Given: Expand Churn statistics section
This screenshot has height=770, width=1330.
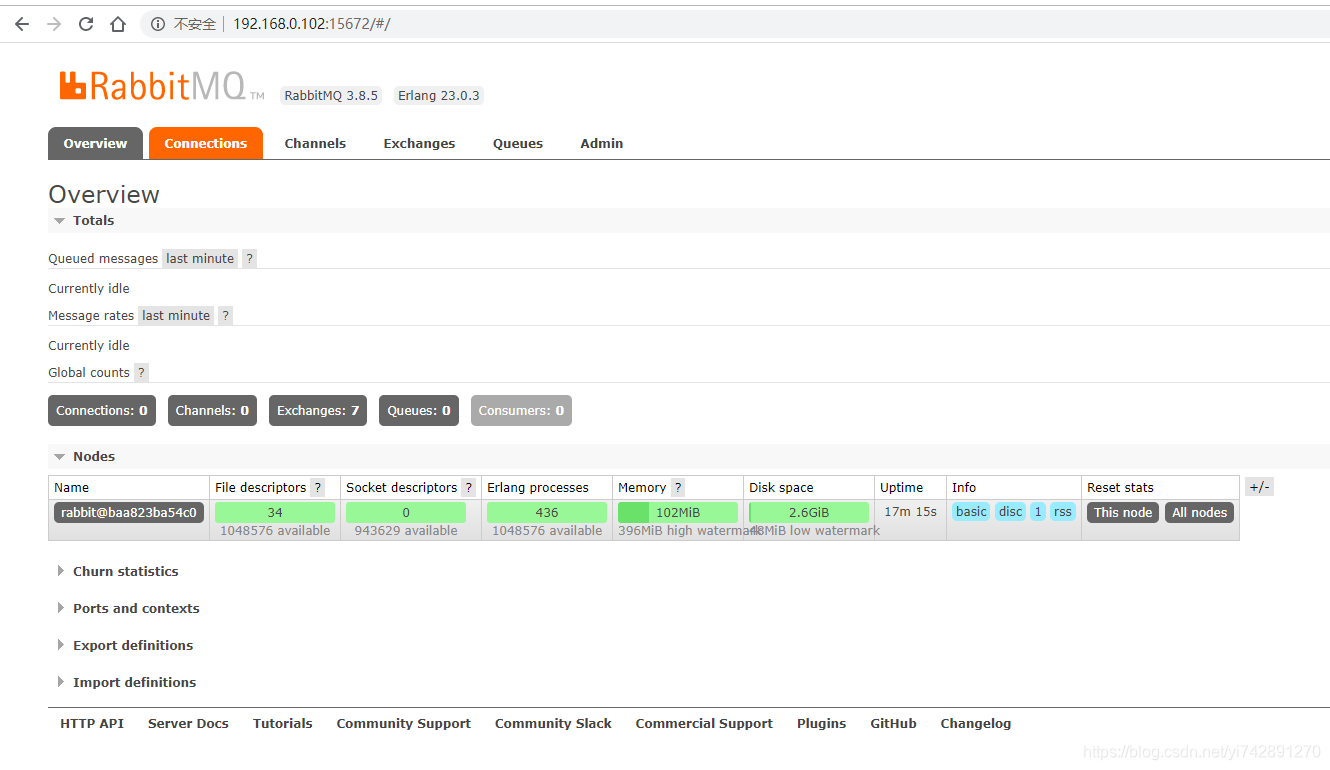Looking at the screenshot, I should click(x=125, y=571).
